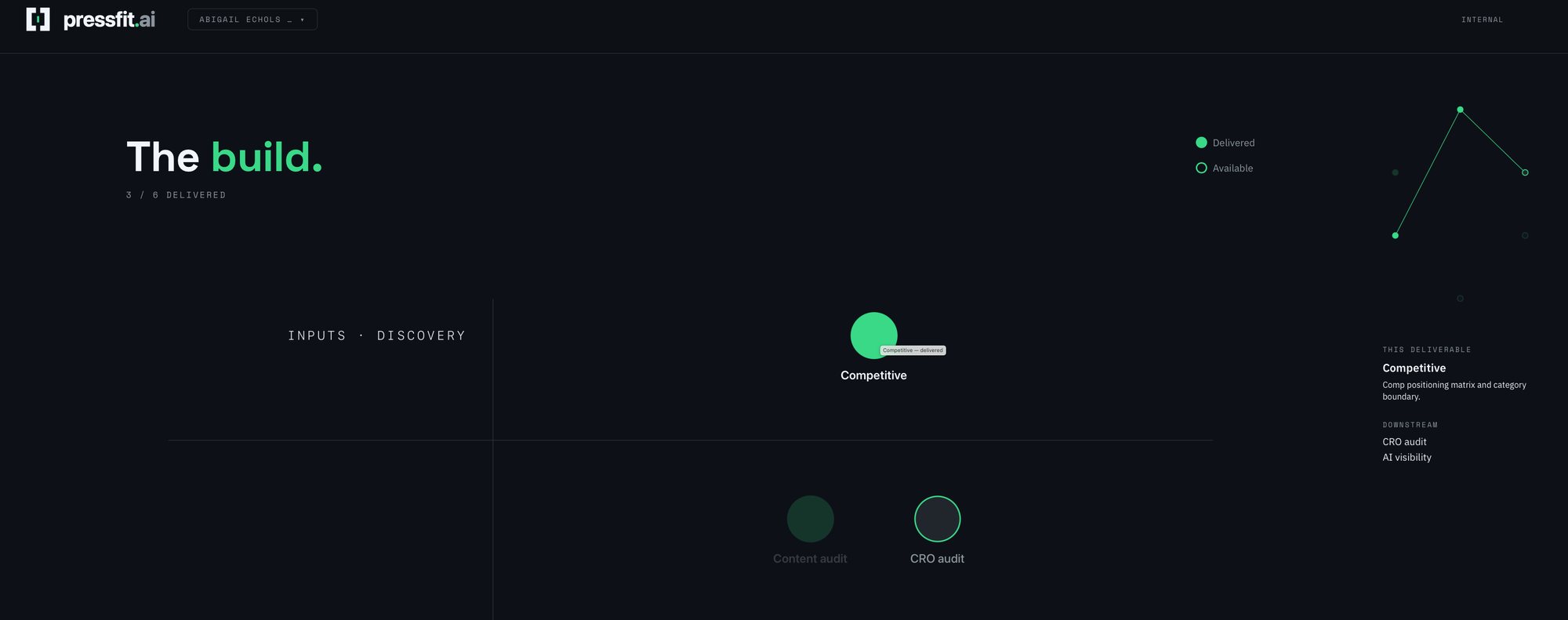
Task: Select the Competitive delivered node circle
Action: pyautogui.click(x=873, y=335)
